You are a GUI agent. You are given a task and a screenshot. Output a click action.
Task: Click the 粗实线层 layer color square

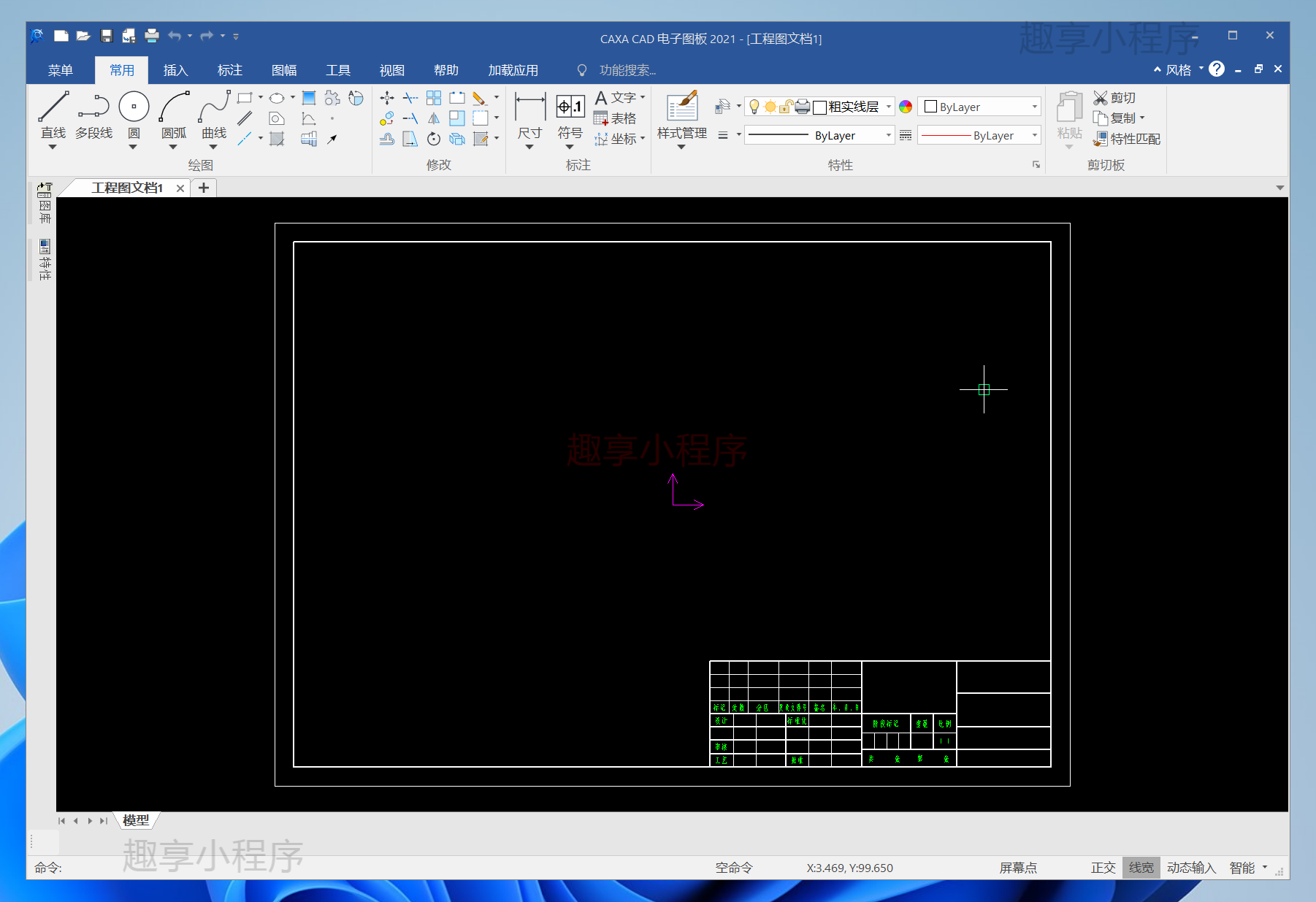819,107
